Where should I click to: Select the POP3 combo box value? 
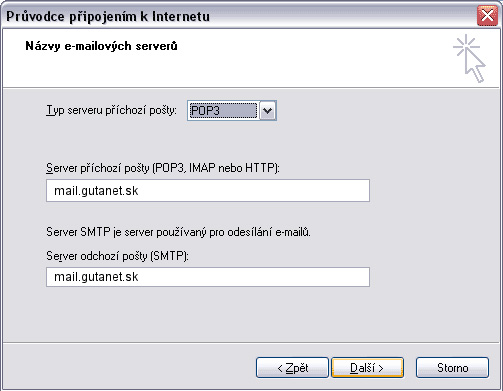(x=223, y=111)
